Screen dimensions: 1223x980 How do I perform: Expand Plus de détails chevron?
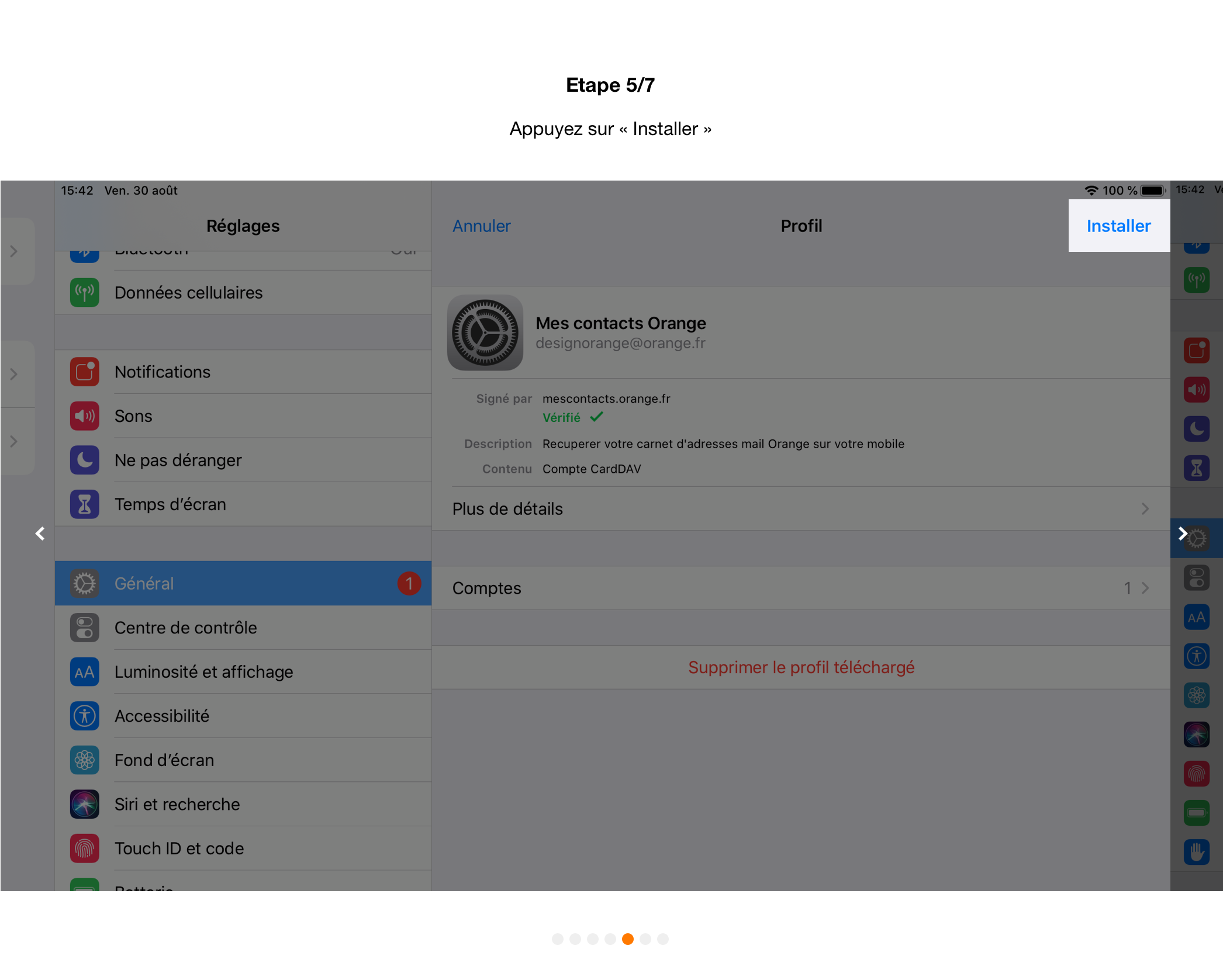coord(1145,509)
